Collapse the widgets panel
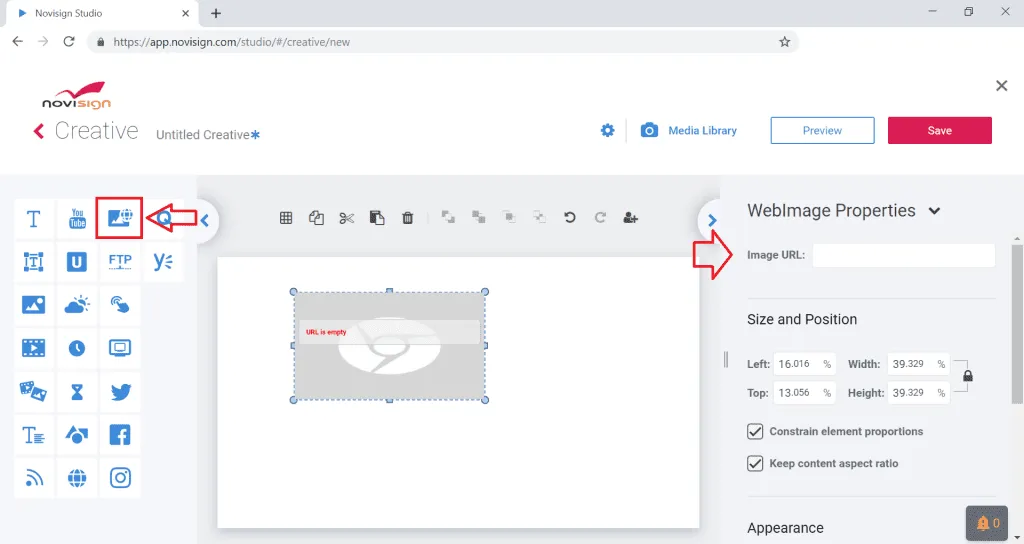 (204, 221)
